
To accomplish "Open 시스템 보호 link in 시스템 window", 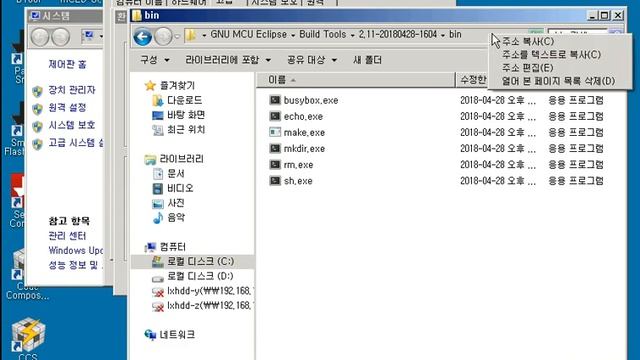I will [x=72, y=125].
